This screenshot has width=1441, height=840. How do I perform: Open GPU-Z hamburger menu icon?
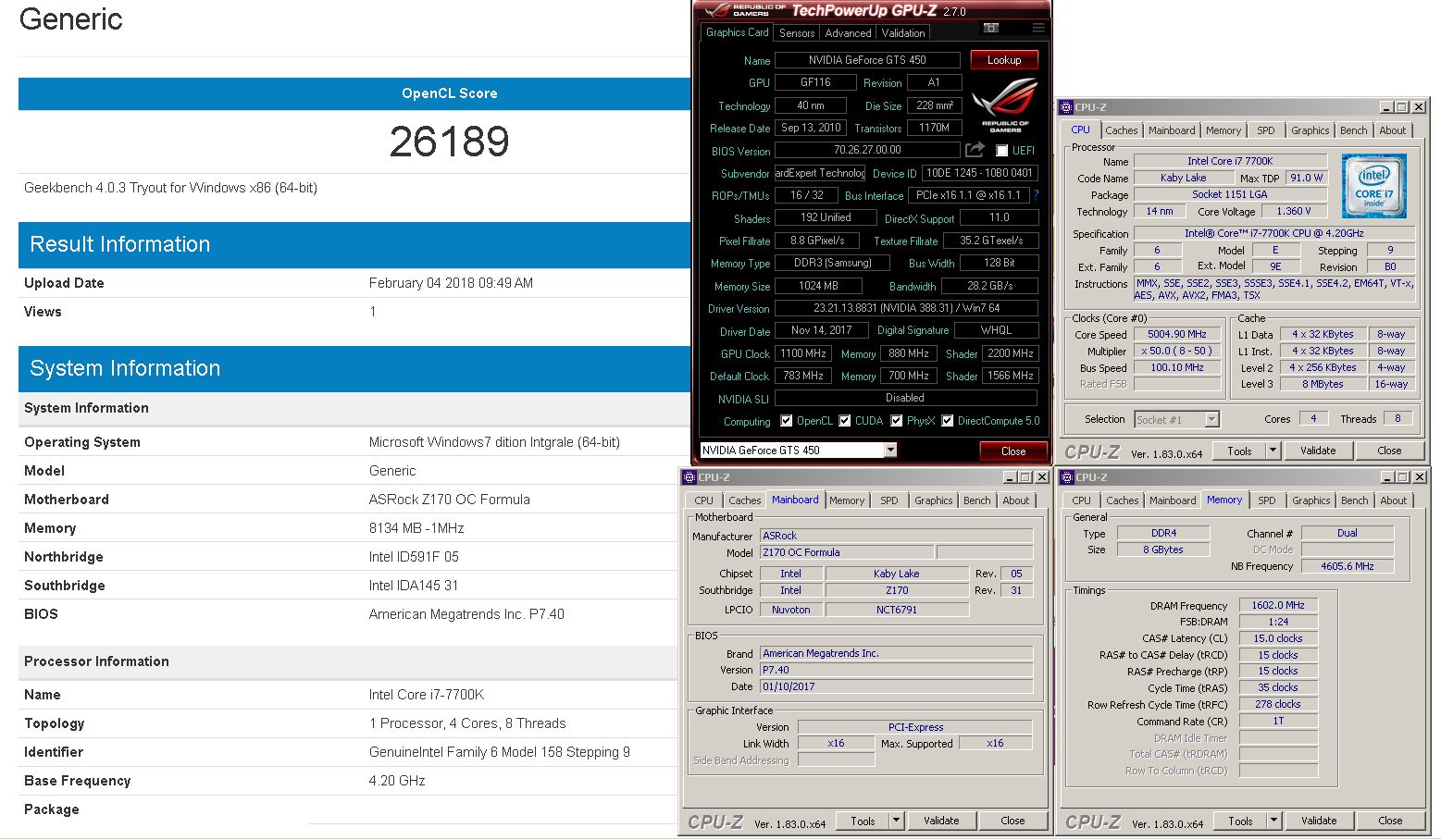pos(1038,29)
